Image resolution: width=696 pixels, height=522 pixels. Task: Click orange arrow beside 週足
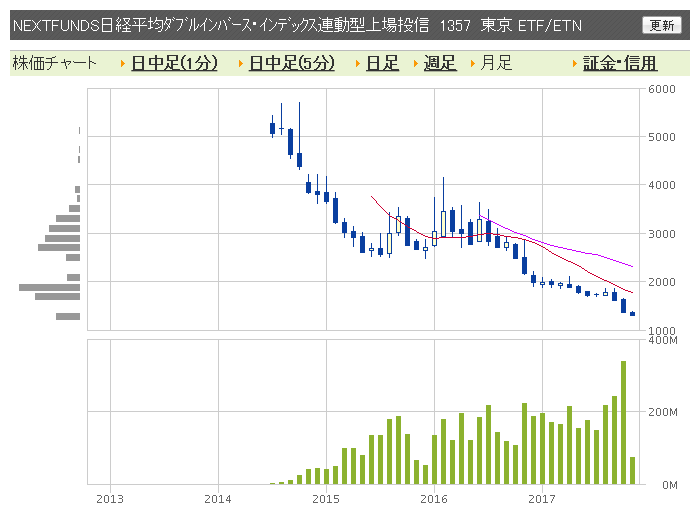click(415, 63)
